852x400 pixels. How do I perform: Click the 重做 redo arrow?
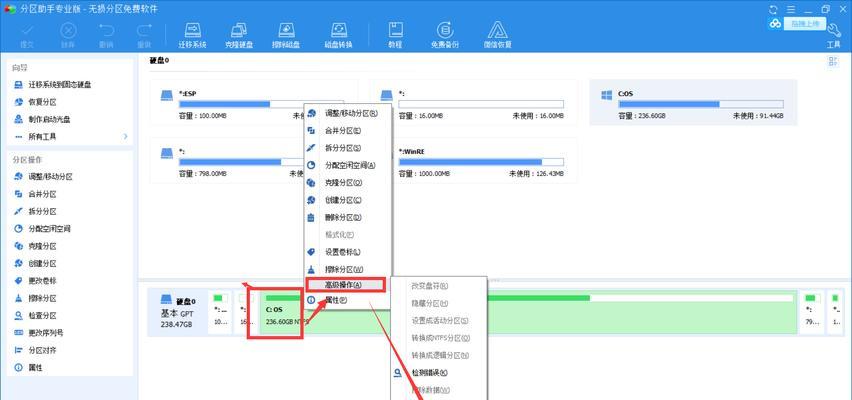(x=144, y=35)
